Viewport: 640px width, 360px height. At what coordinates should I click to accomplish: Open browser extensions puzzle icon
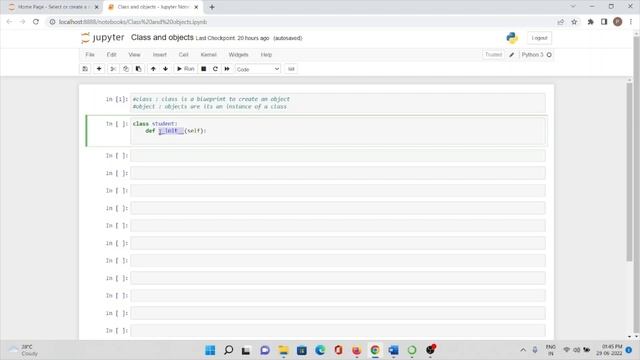[590, 22]
